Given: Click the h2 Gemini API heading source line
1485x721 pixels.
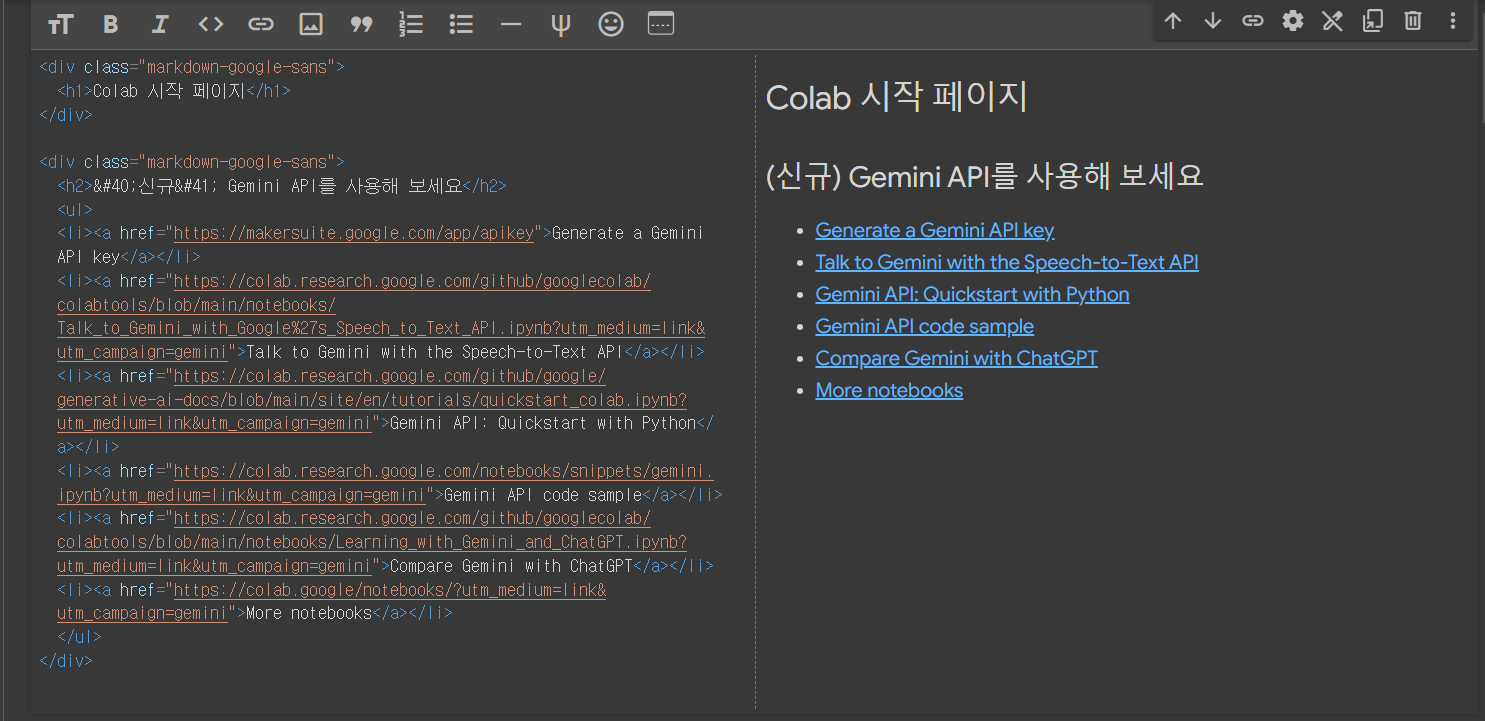Looking at the screenshot, I should (282, 186).
